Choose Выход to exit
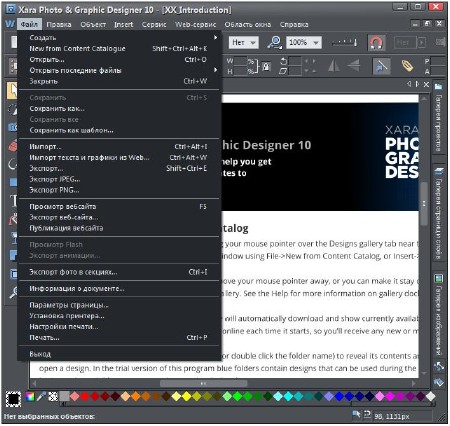450x426 pixels. [118, 354]
